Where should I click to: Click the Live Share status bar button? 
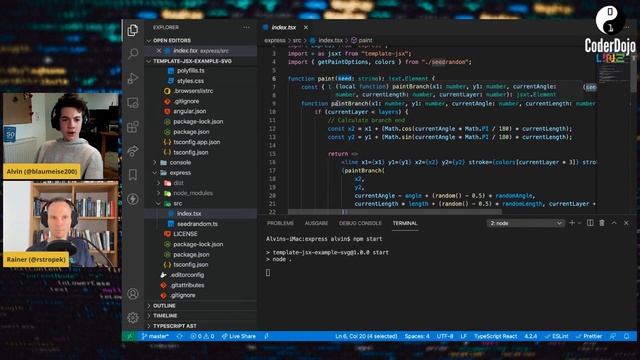pyautogui.click(x=239, y=336)
